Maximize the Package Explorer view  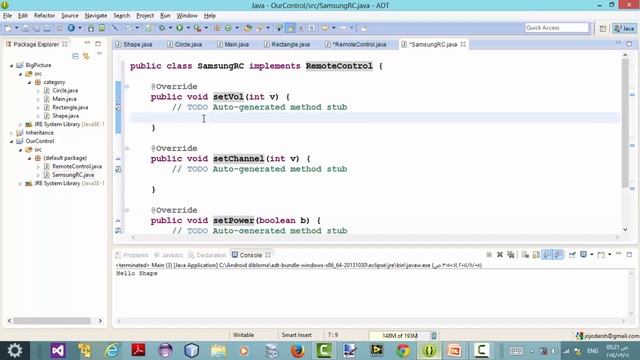click(98, 43)
